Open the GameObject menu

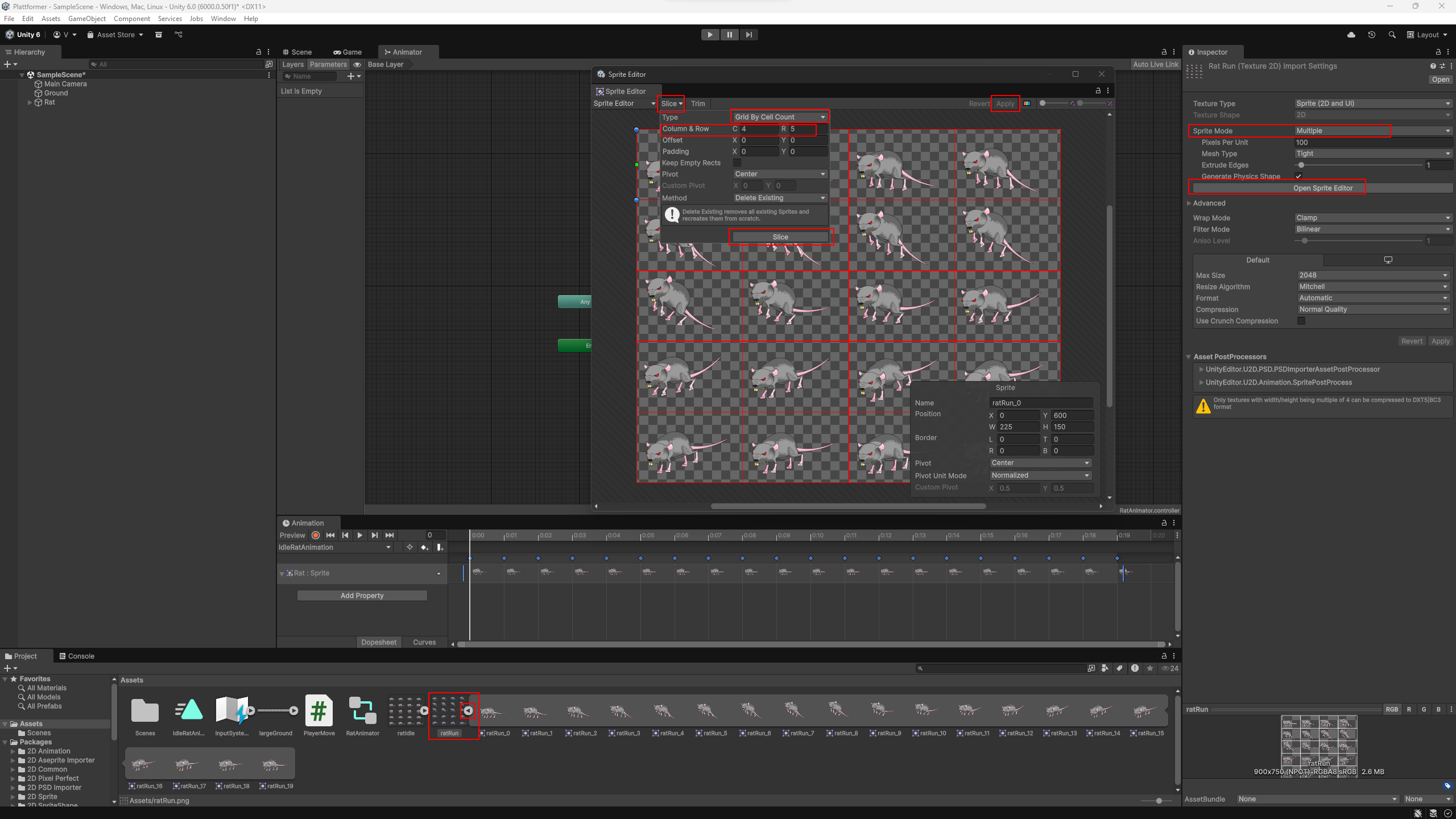click(86, 19)
